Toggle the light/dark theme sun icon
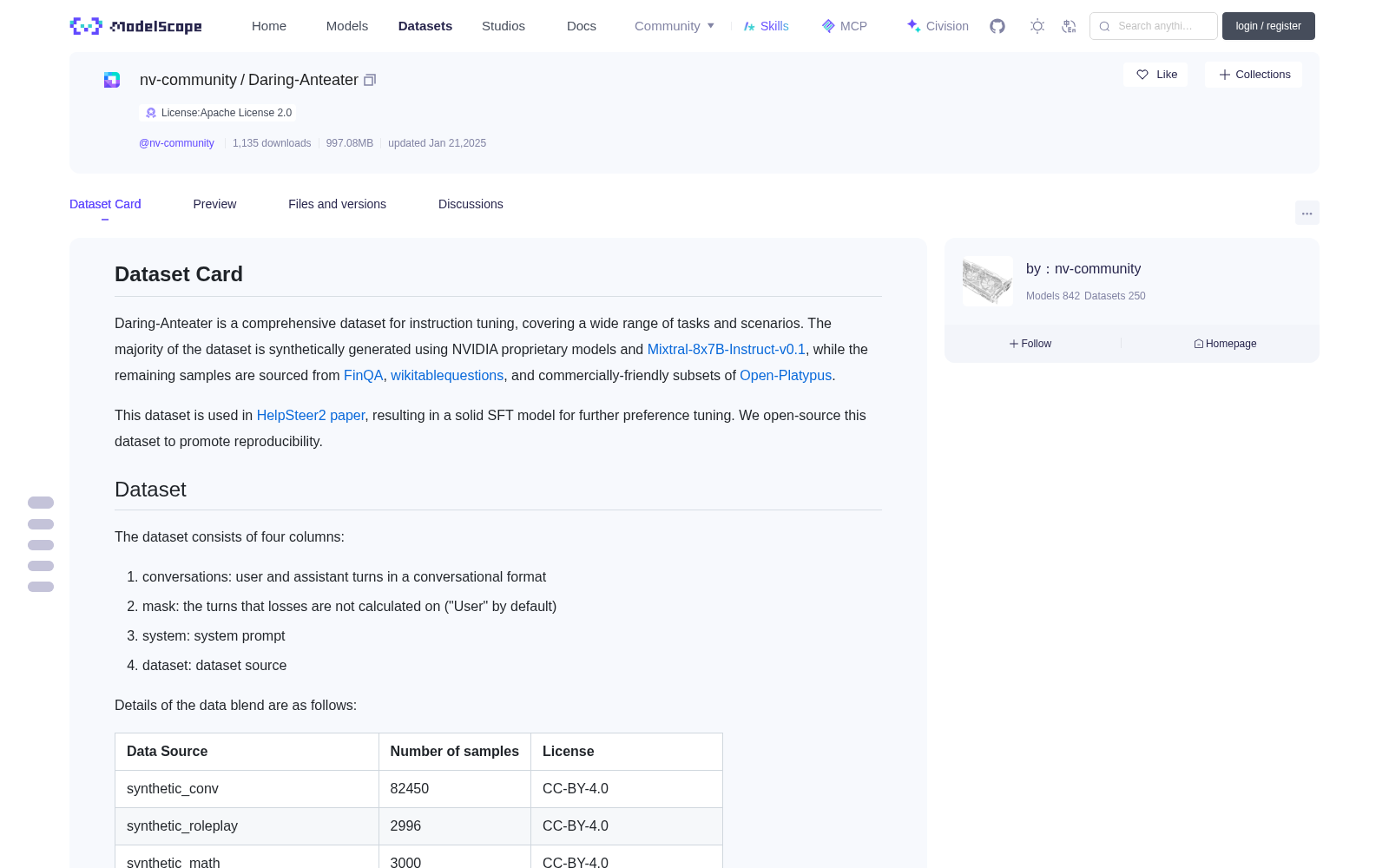 (x=1037, y=26)
